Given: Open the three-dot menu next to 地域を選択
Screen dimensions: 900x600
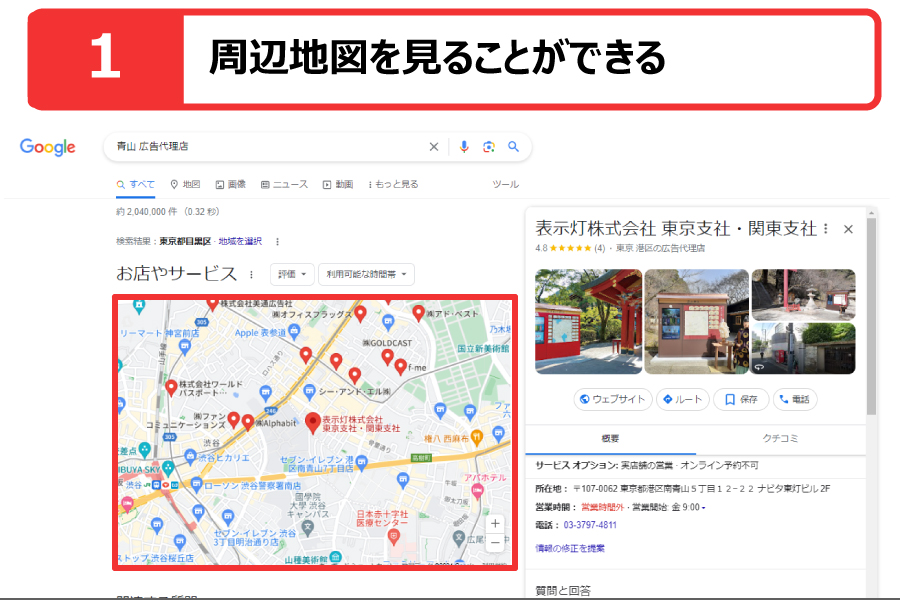Looking at the screenshot, I should pos(277,242).
